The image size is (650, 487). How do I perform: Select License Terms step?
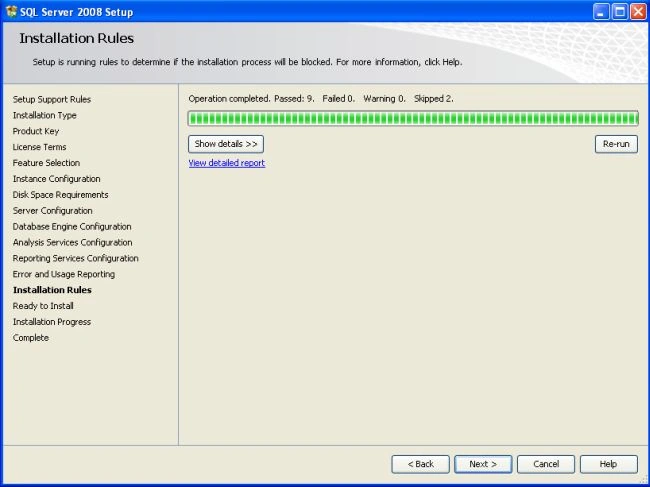point(39,147)
